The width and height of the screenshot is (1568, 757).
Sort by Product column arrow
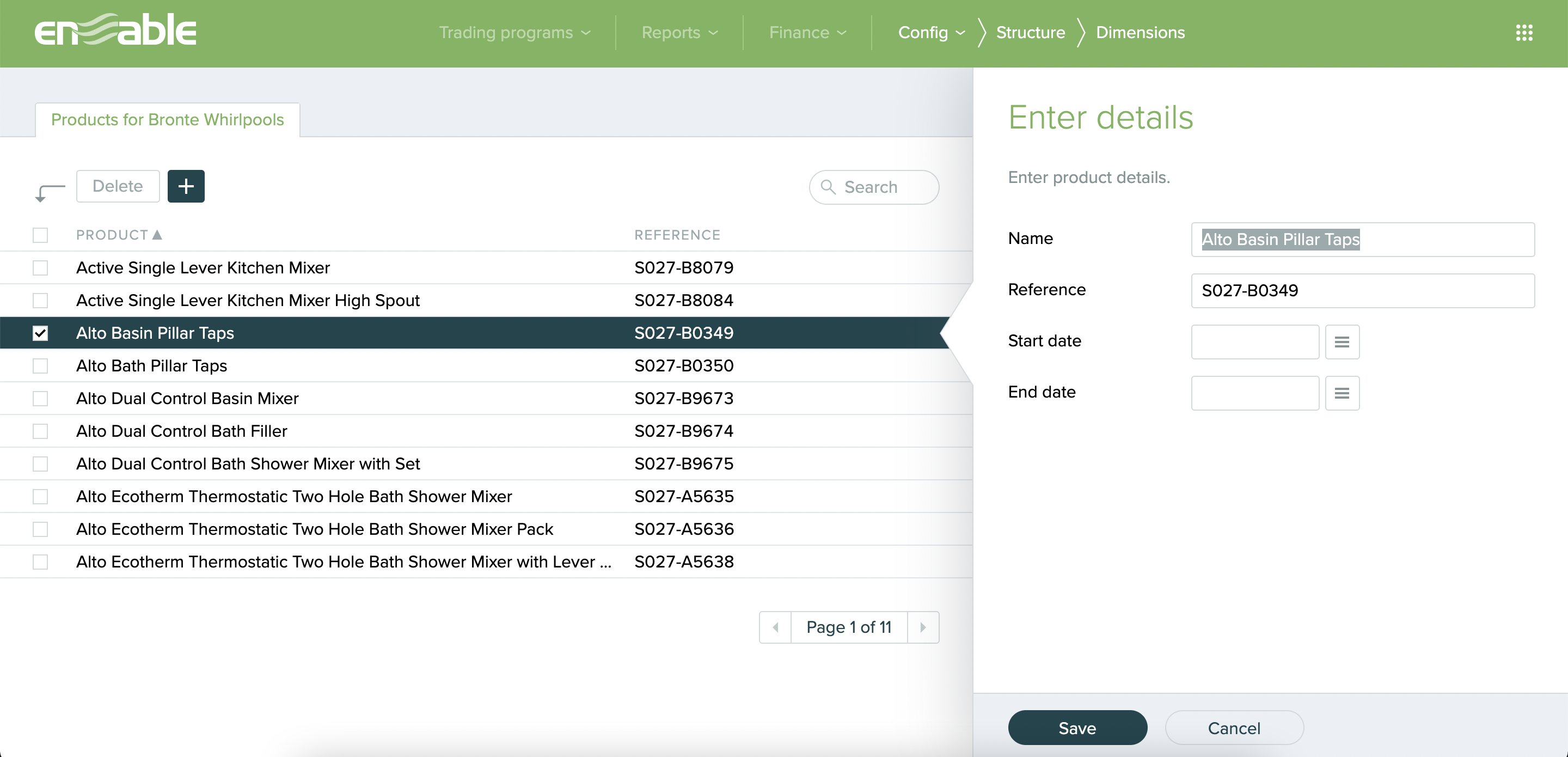(x=157, y=235)
